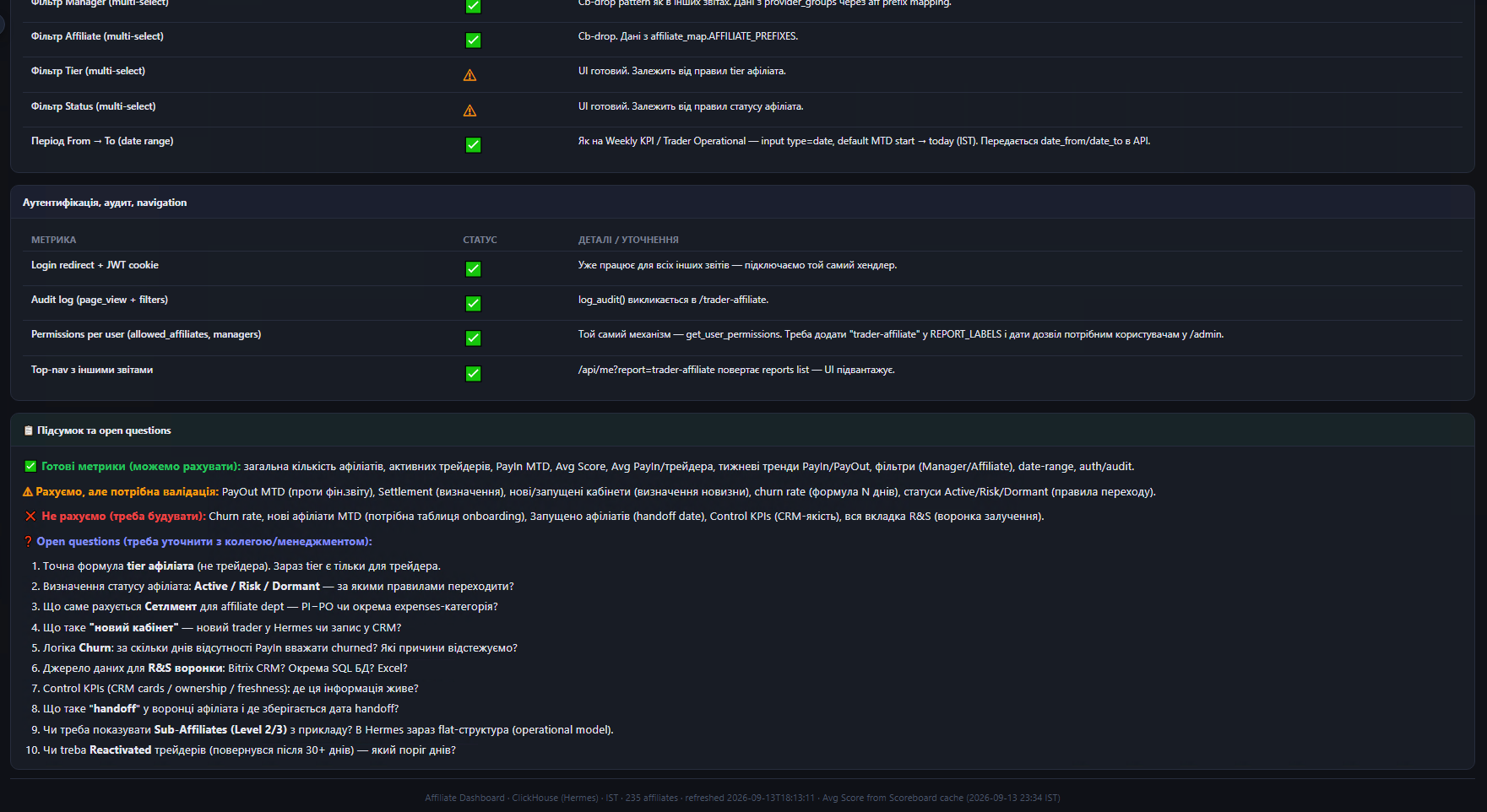
Task: Click green check next to Audit log row
Action: coord(473,303)
